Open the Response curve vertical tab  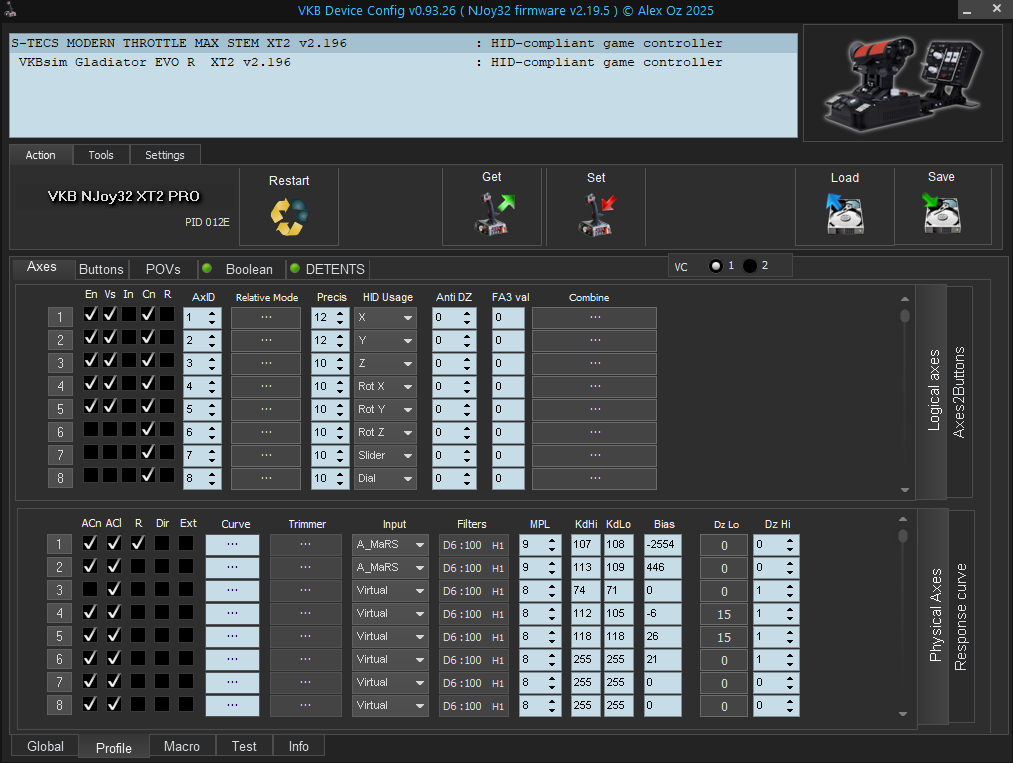coord(961,617)
